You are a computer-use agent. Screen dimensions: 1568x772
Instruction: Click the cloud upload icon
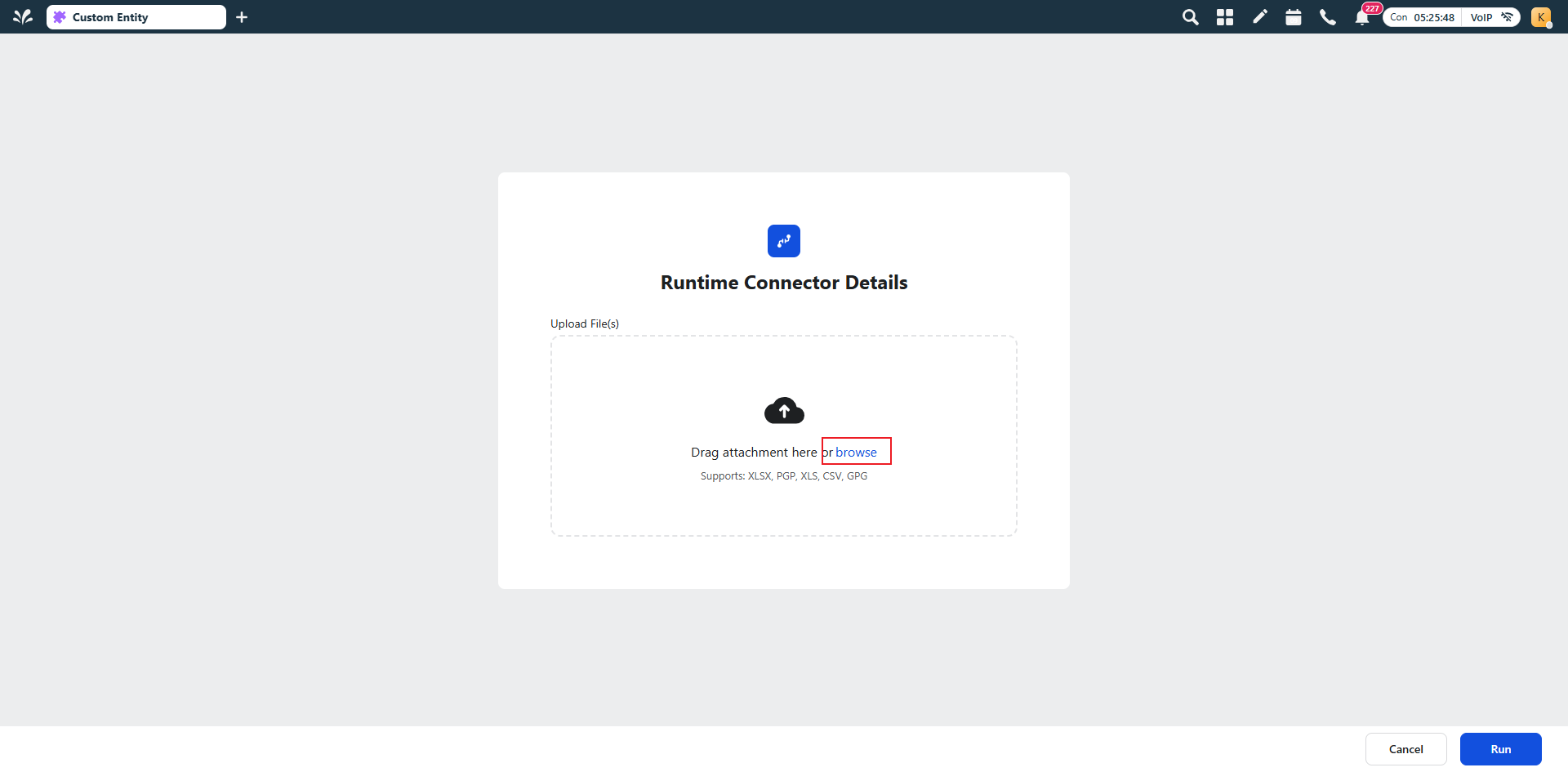784,410
